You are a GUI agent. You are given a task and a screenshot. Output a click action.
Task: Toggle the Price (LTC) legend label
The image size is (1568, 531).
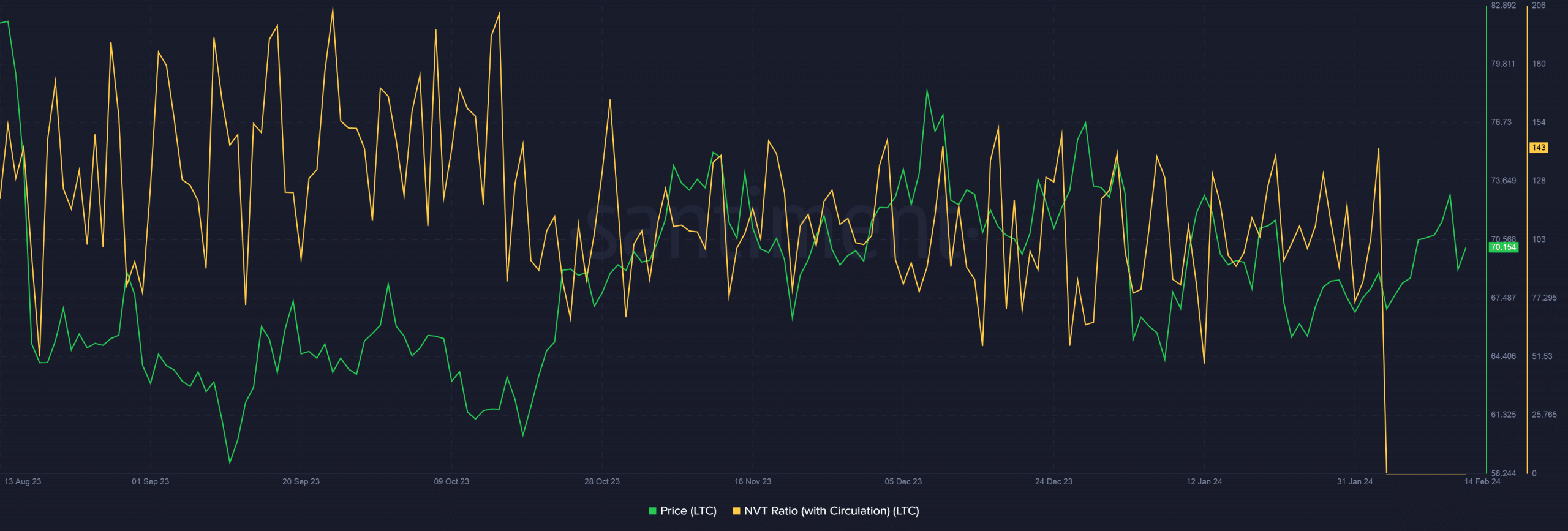pyautogui.click(x=688, y=511)
